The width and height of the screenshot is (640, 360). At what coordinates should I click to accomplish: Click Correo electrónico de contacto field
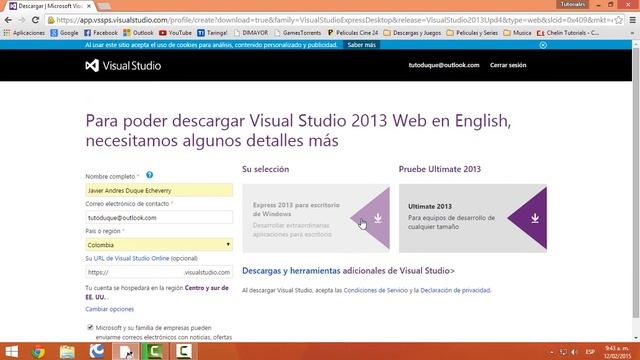point(159,217)
